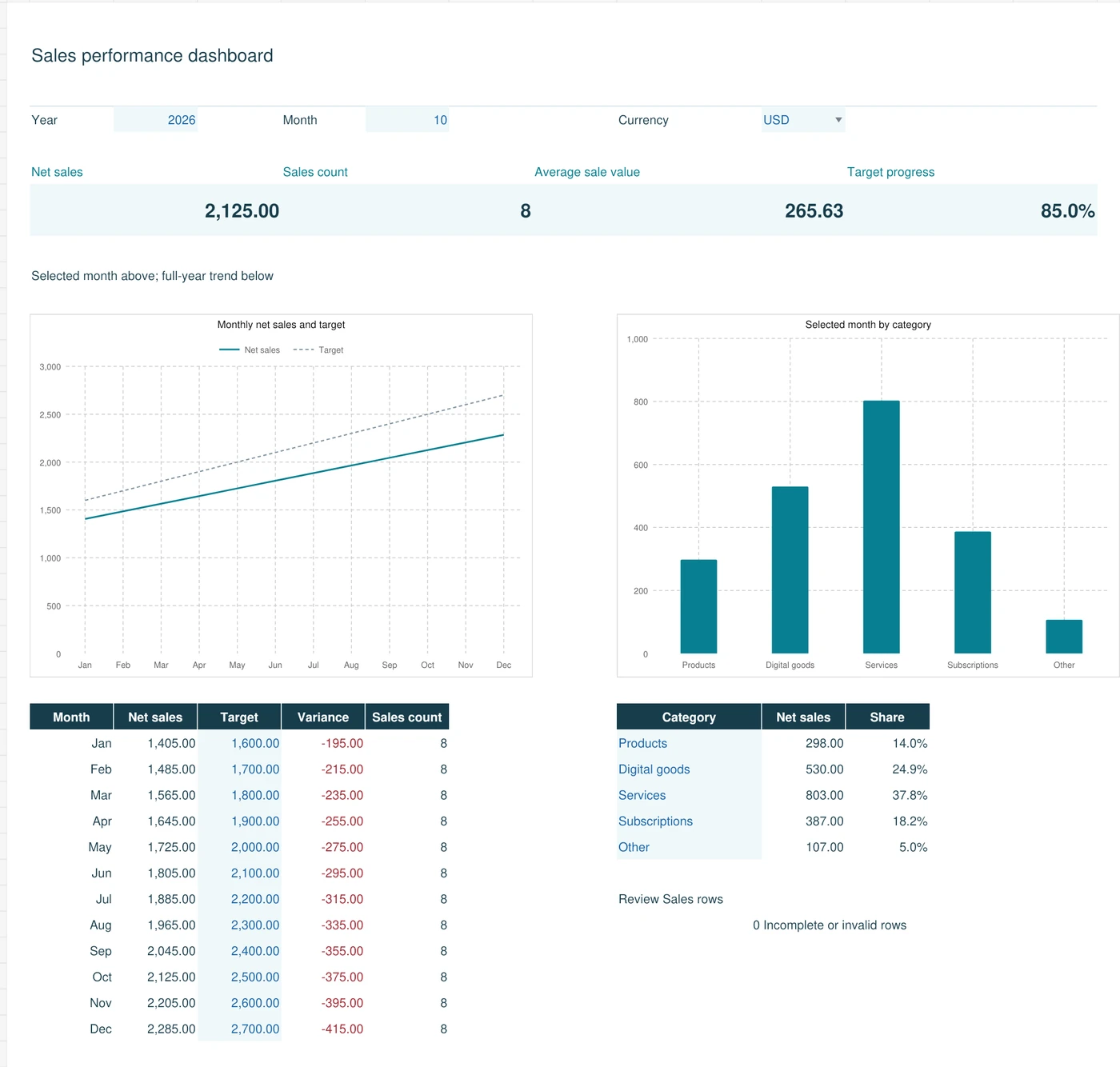Screen dimensions: 1120x1067
Task: Click the Net sales legend entry in line chart
Action: (250, 350)
